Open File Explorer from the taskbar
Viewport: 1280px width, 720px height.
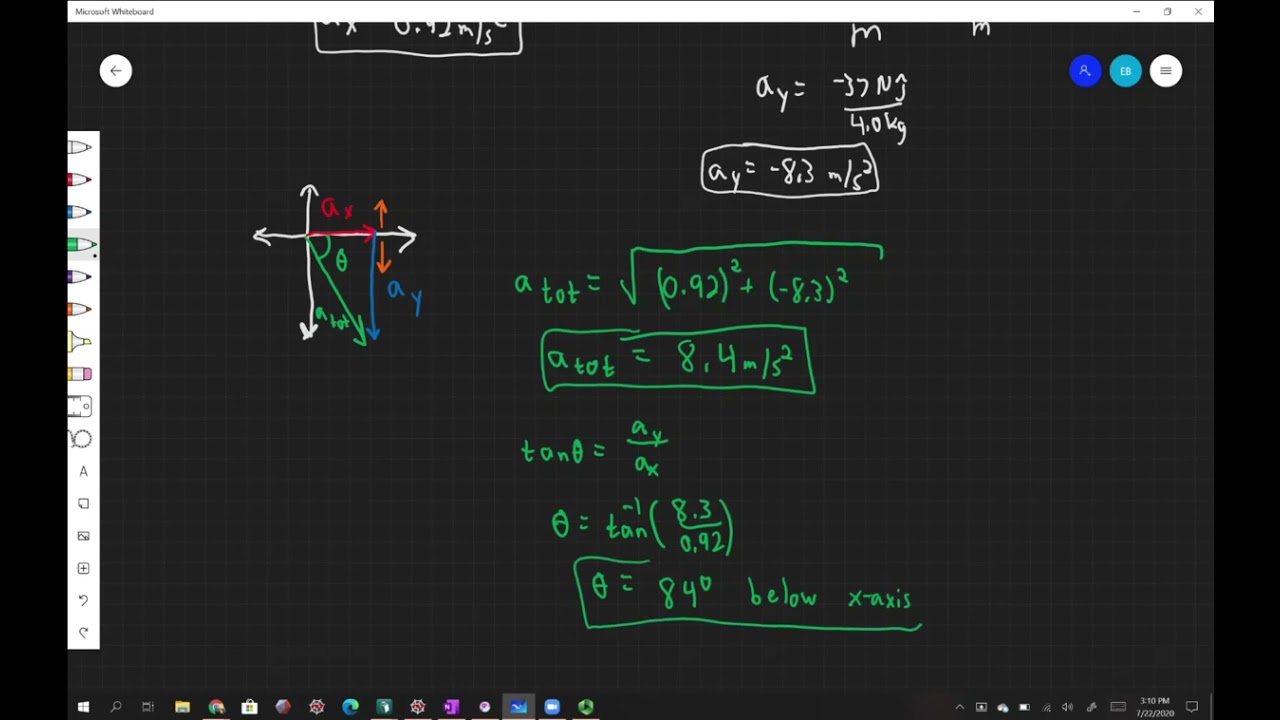pos(182,707)
